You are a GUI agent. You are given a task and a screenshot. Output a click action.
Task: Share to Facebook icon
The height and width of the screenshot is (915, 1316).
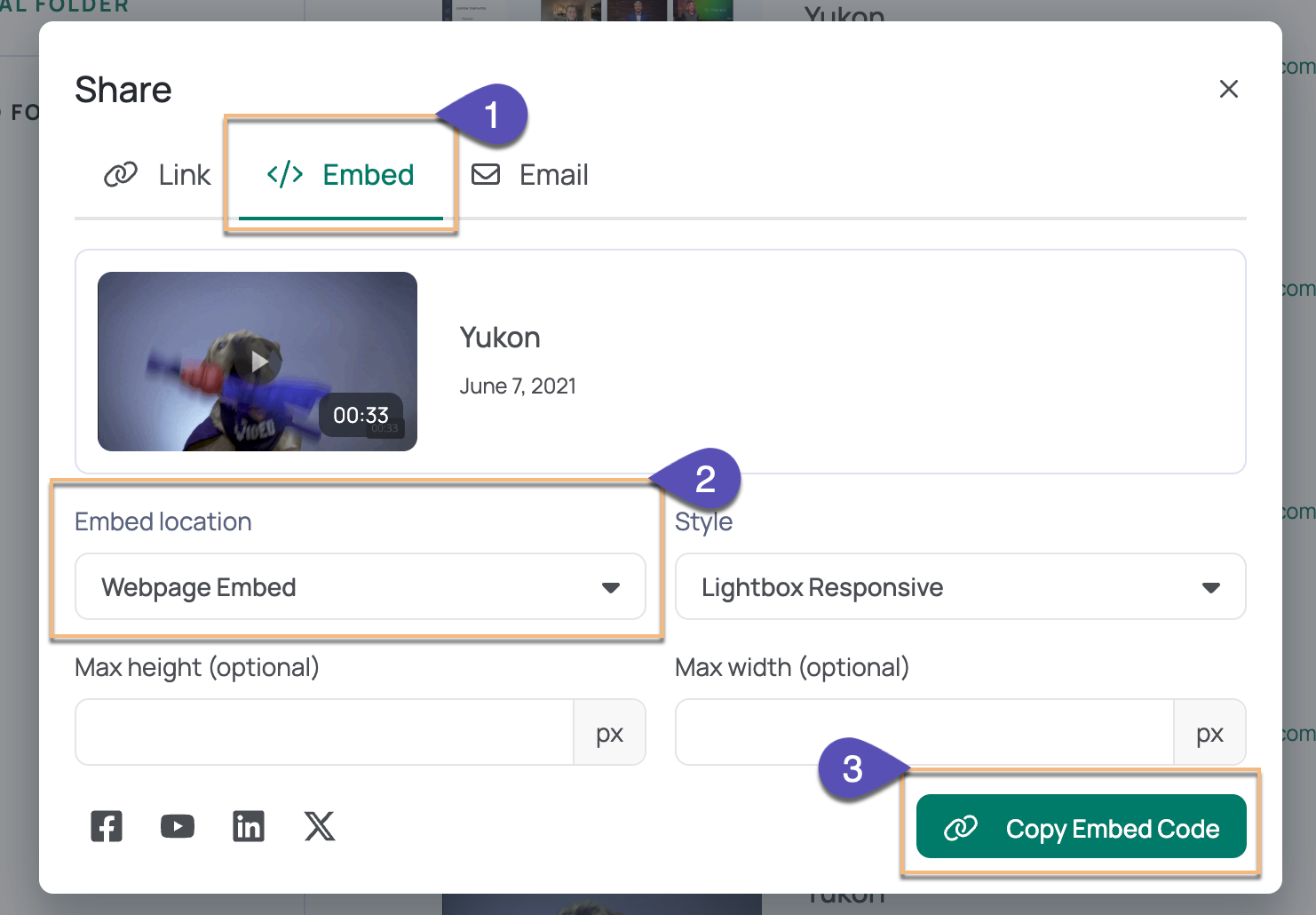(x=107, y=826)
